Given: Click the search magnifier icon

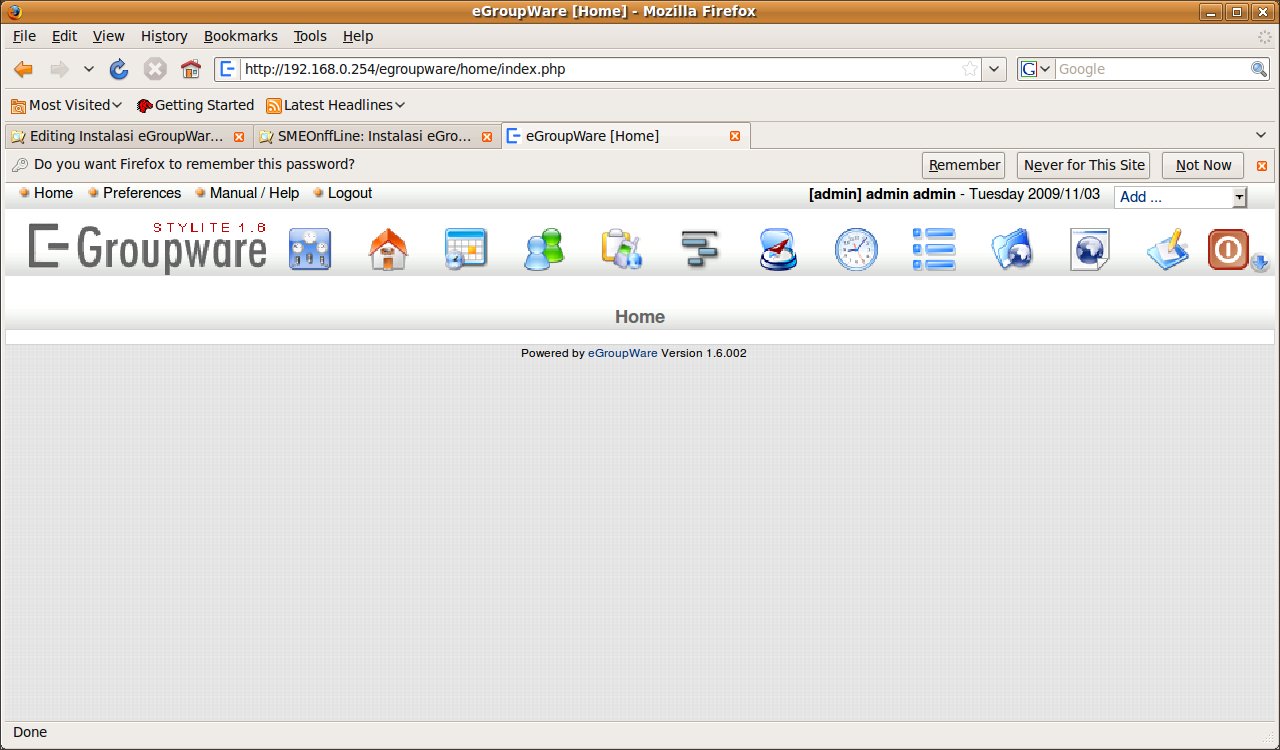Looking at the screenshot, I should tap(1259, 69).
